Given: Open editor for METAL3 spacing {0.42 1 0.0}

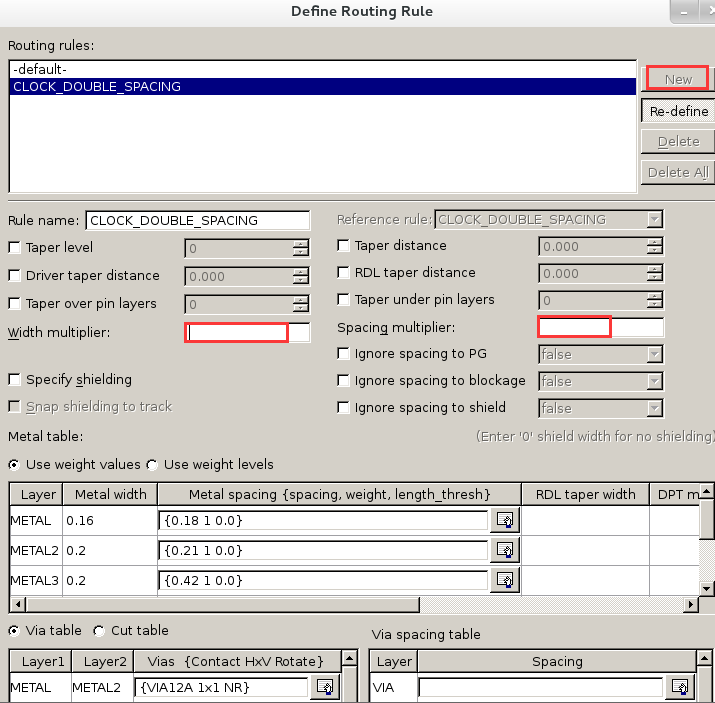Looking at the screenshot, I should tap(505, 580).
